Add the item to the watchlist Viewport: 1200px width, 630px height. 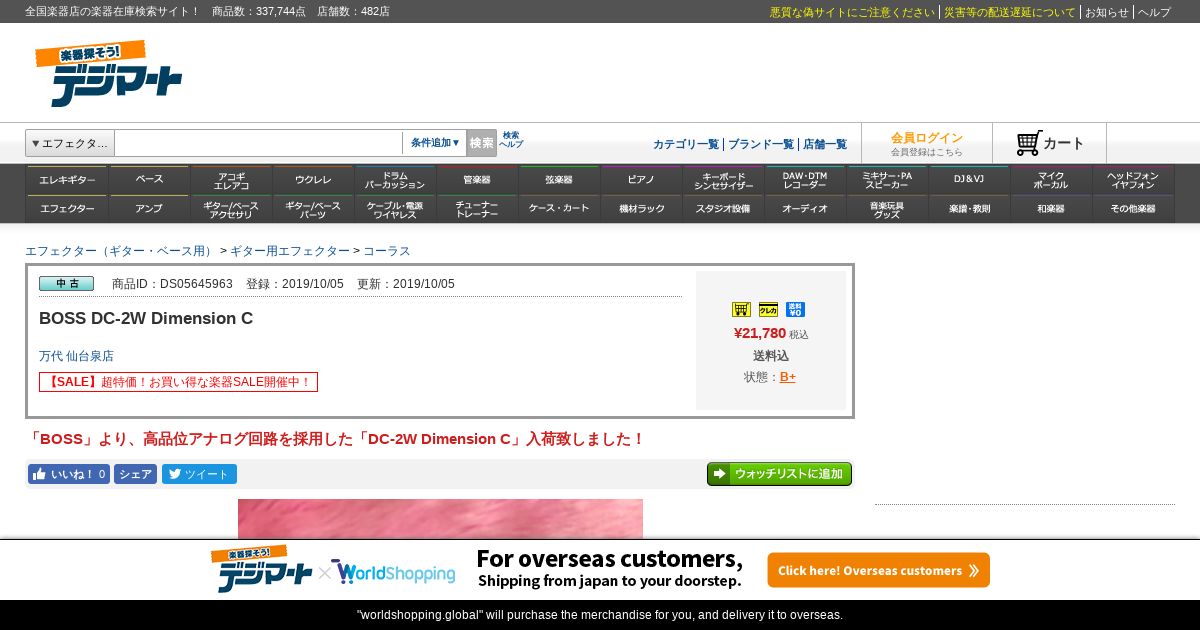[779, 474]
